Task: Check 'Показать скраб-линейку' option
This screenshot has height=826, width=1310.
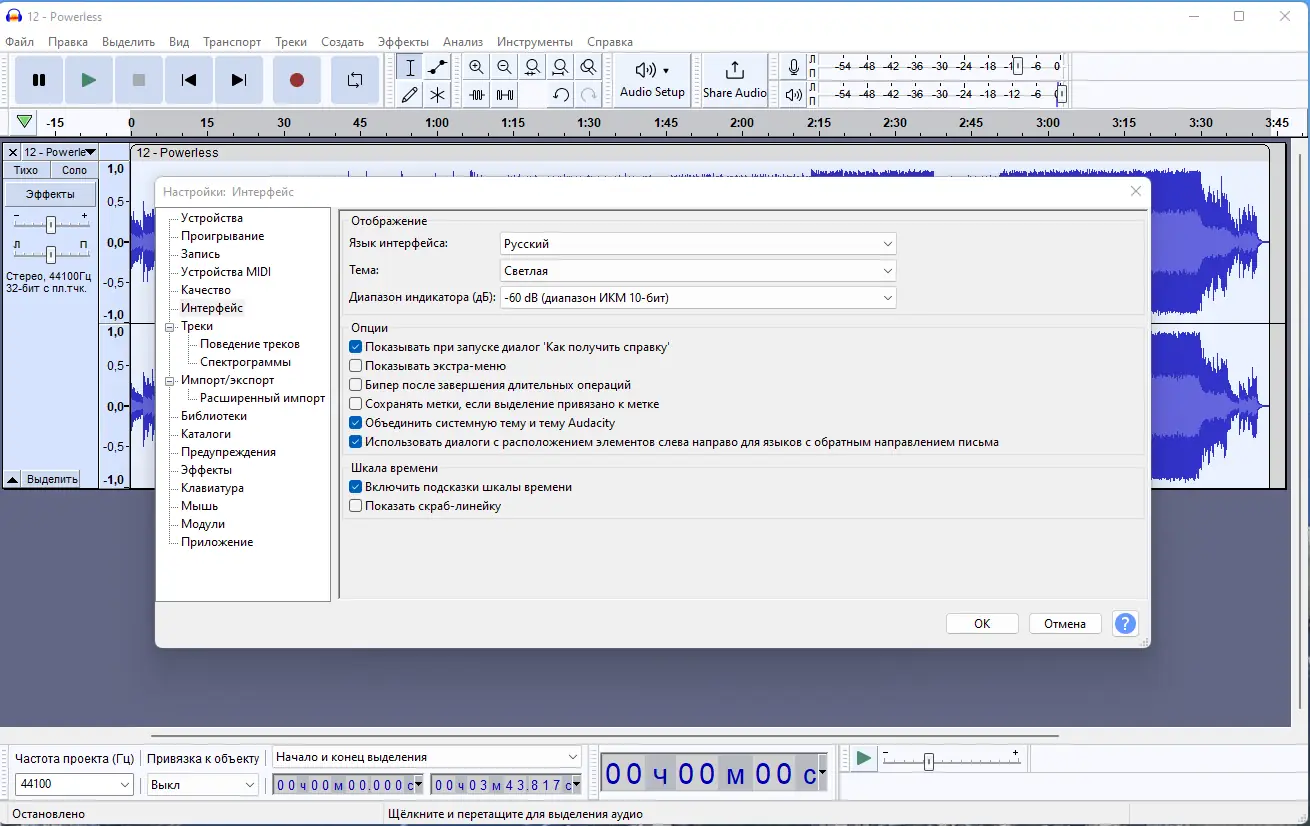Action: 356,506
